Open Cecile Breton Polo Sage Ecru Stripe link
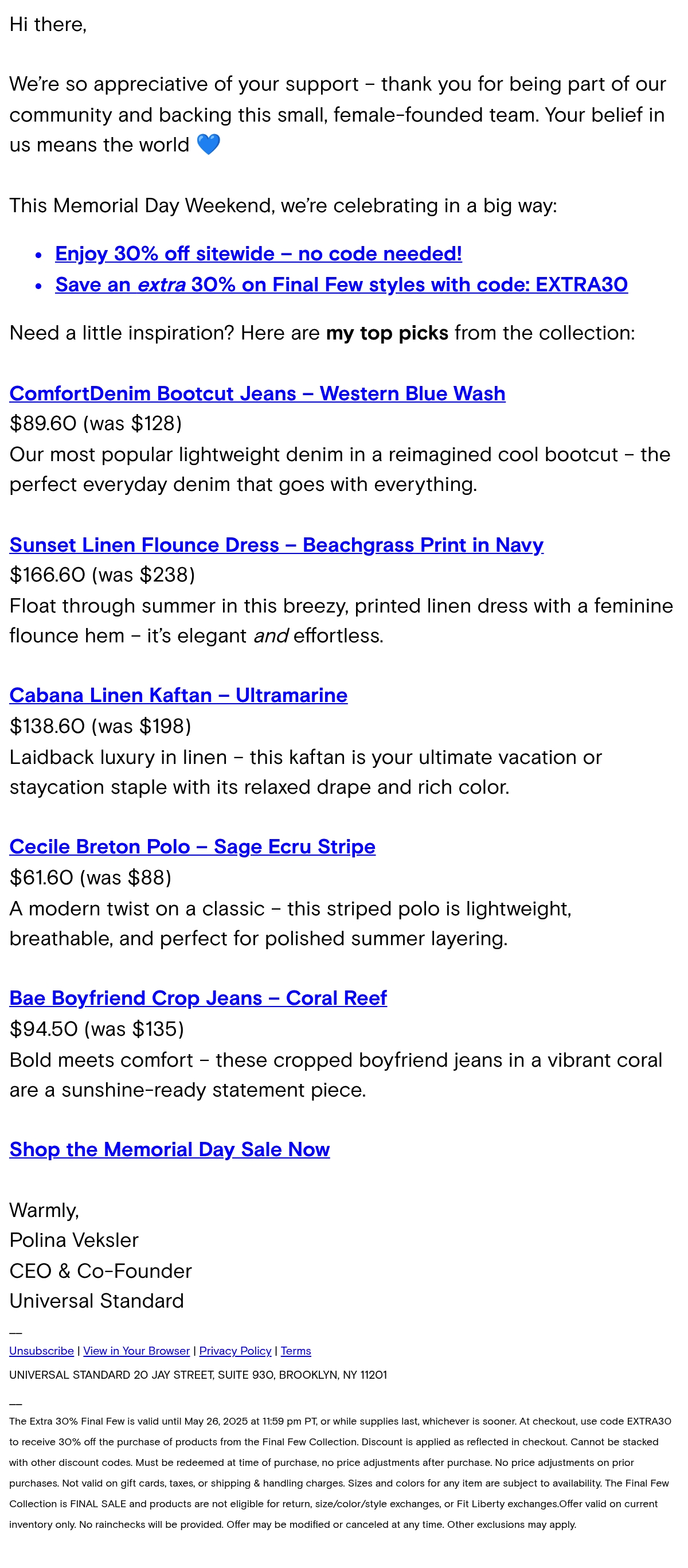Screen dimensions: 688x1568 (192, 847)
